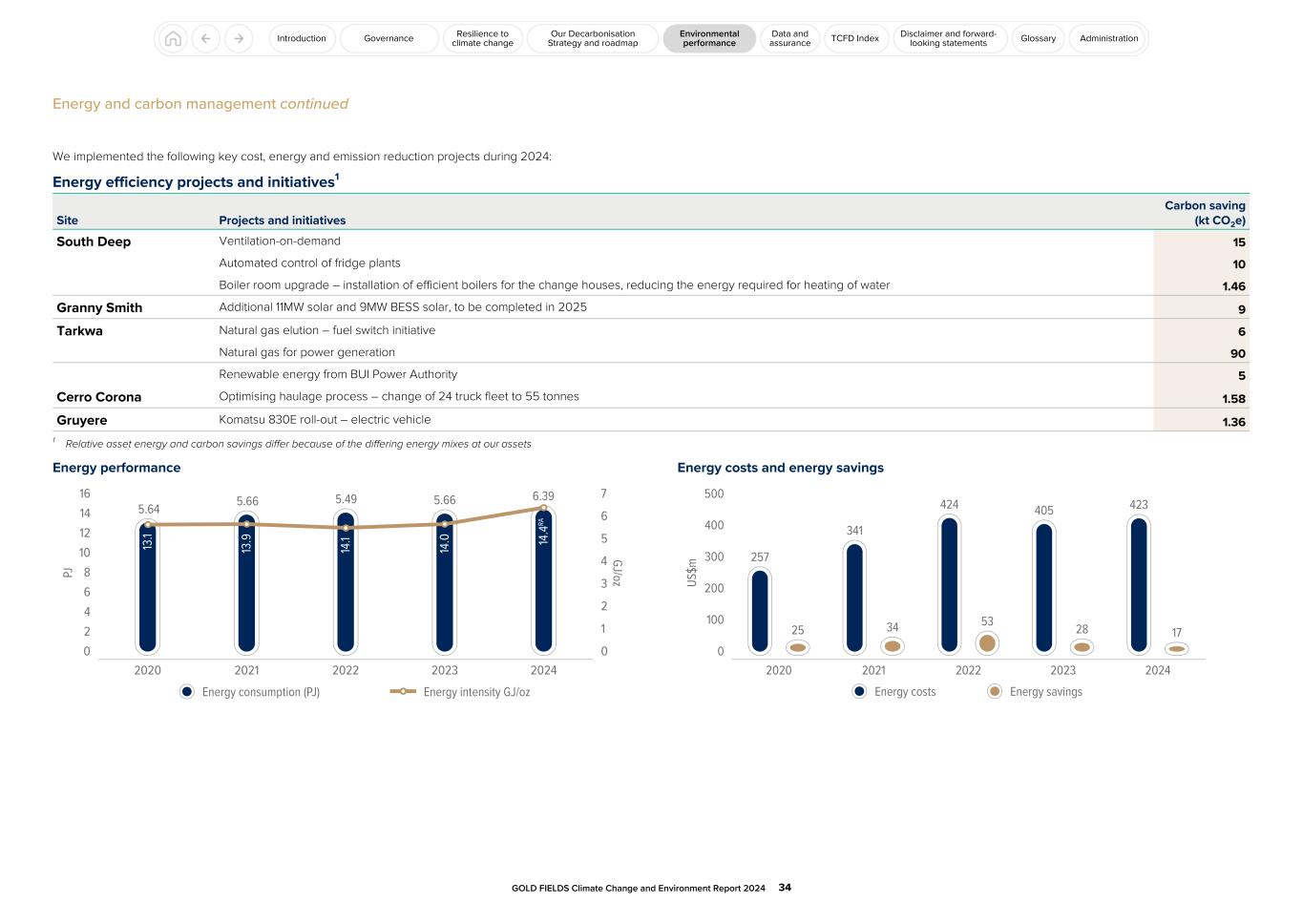The height and width of the screenshot is (924, 1303).
Task: Click the home navigation icon
Action: click(x=173, y=38)
